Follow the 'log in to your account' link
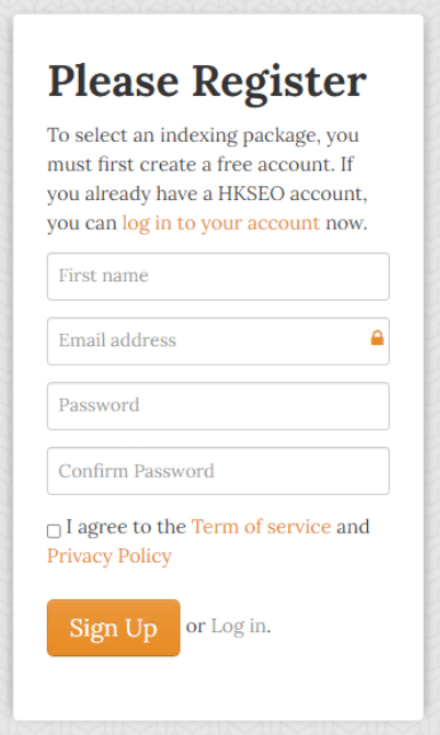Image resolution: width=440 pixels, height=735 pixels. point(221,223)
